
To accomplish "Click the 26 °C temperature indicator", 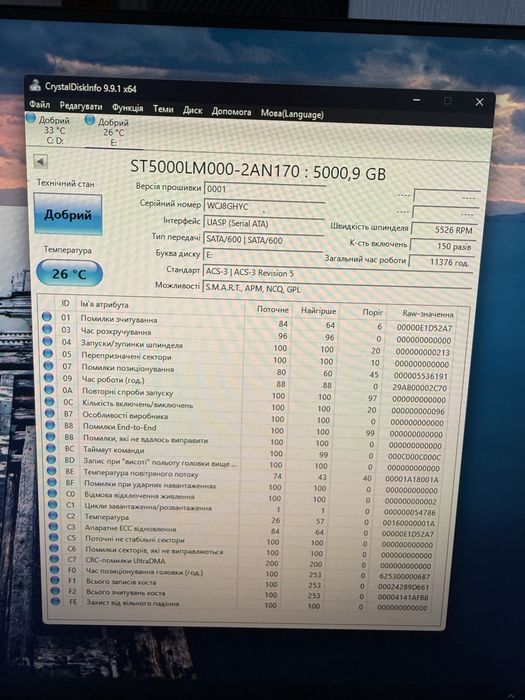I will click(69, 273).
